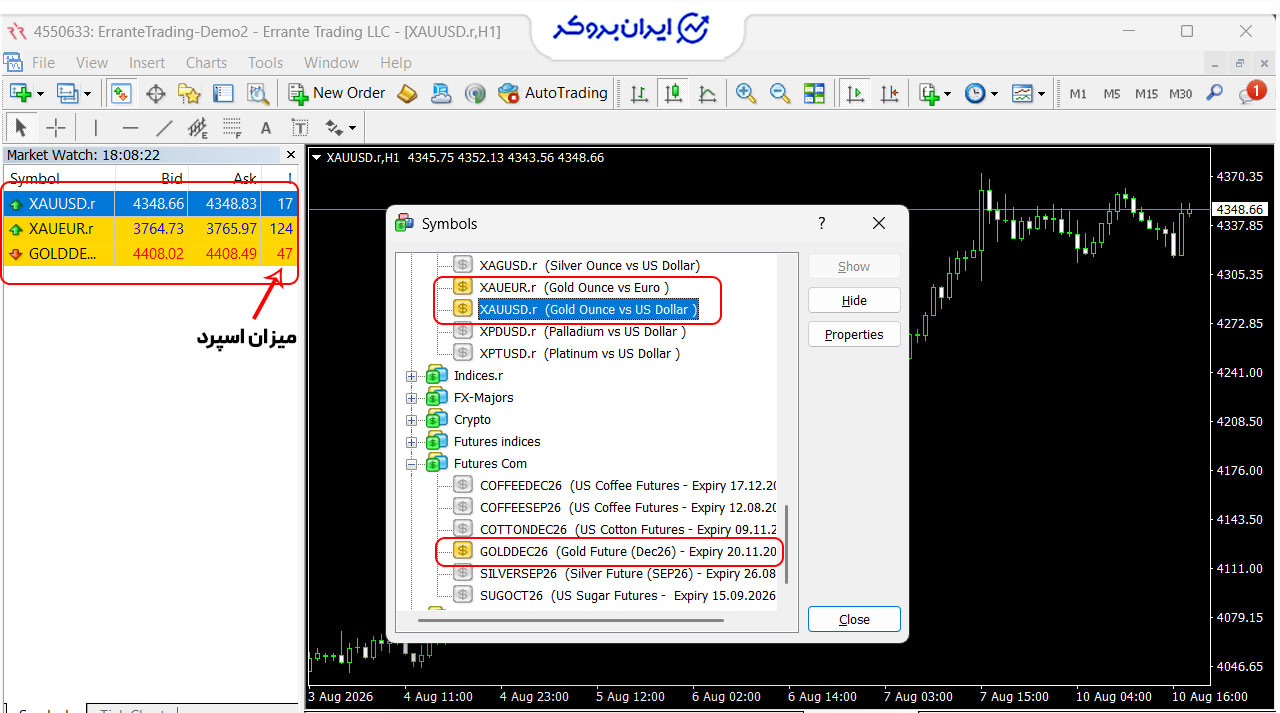Select GOLDDE row in Market Watch

click(x=151, y=253)
